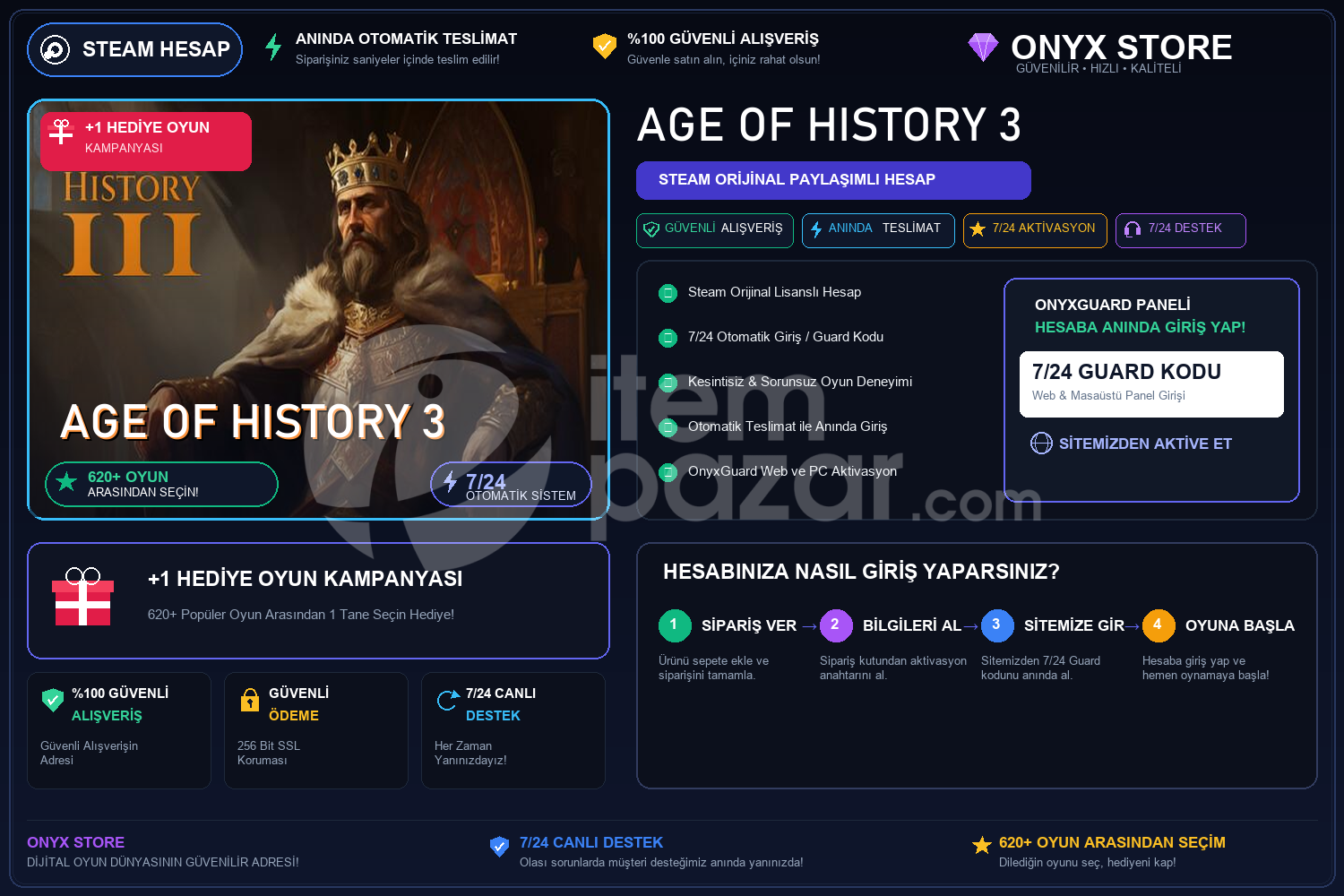Click step 3 blue circle SİTEMİZE GİR
The image size is (1344, 896).
[x=997, y=625]
